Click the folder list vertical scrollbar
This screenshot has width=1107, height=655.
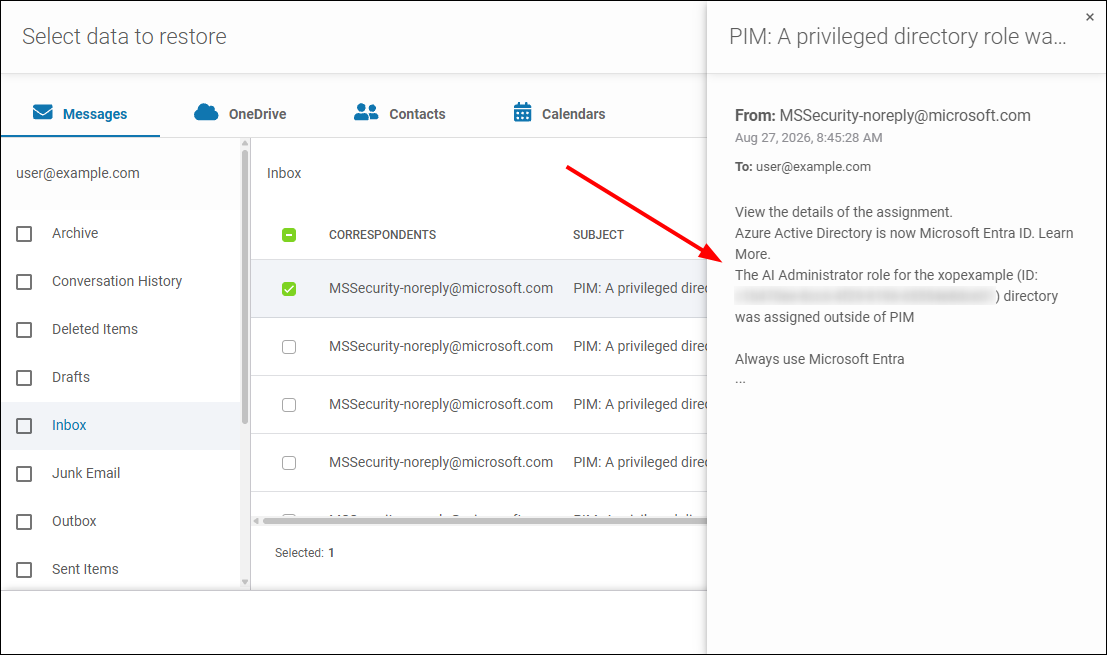click(245, 286)
